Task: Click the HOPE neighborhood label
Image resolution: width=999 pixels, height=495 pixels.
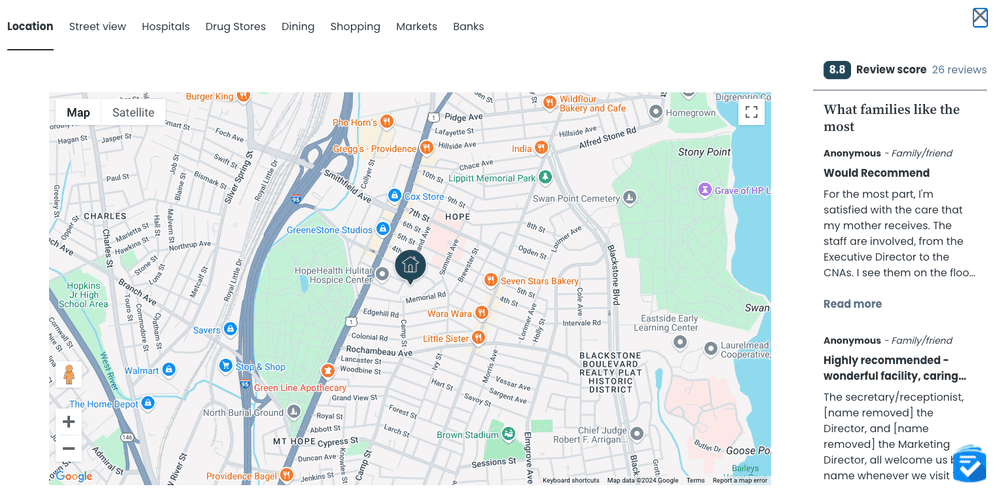Action: click(457, 217)
